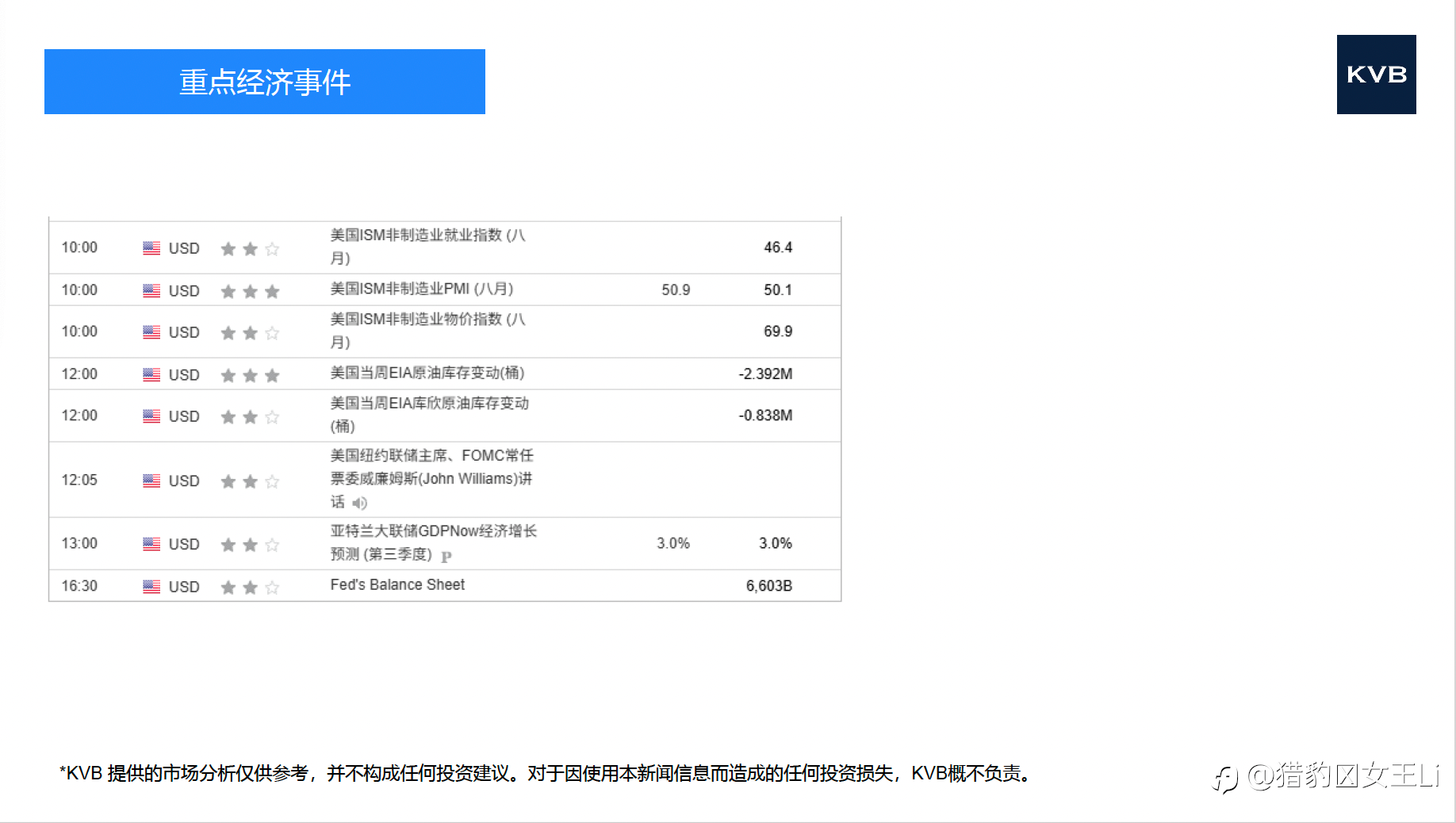Click US flag in 12:05 Williams speech row
The height and width of the screenshot is (823, 1456).
click(151, 480)
